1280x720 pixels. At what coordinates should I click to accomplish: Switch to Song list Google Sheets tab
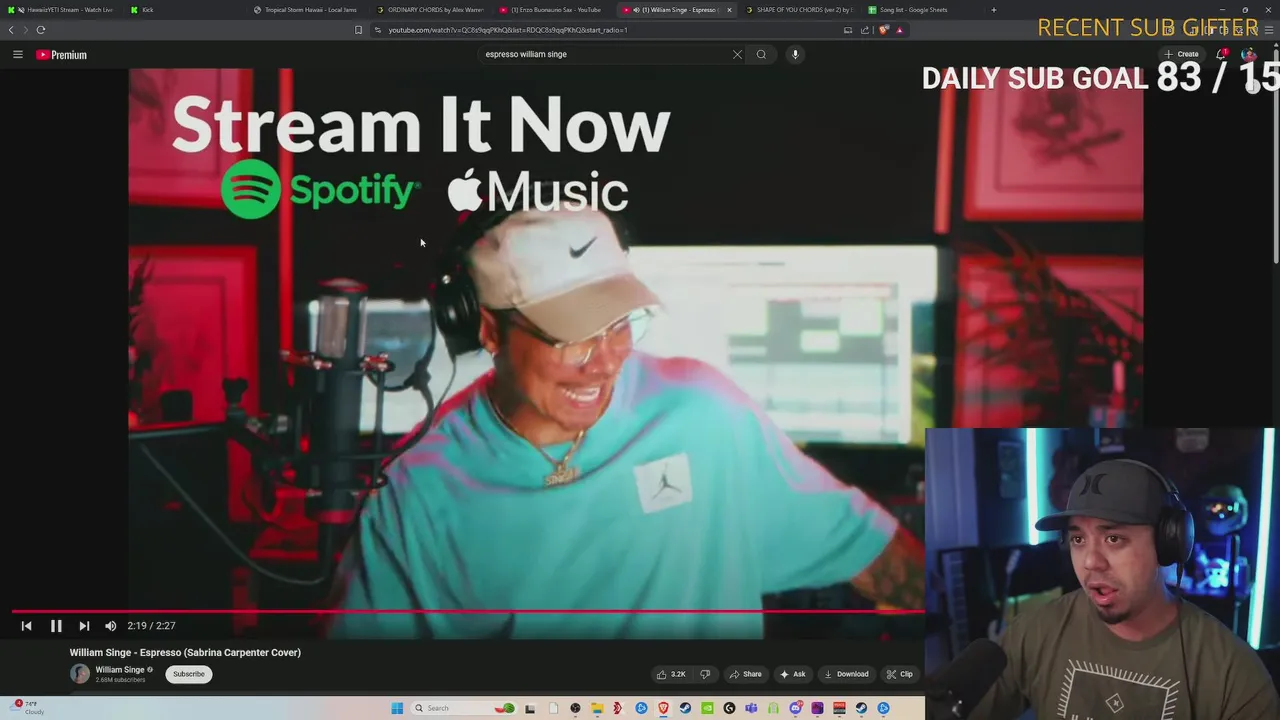922,10
